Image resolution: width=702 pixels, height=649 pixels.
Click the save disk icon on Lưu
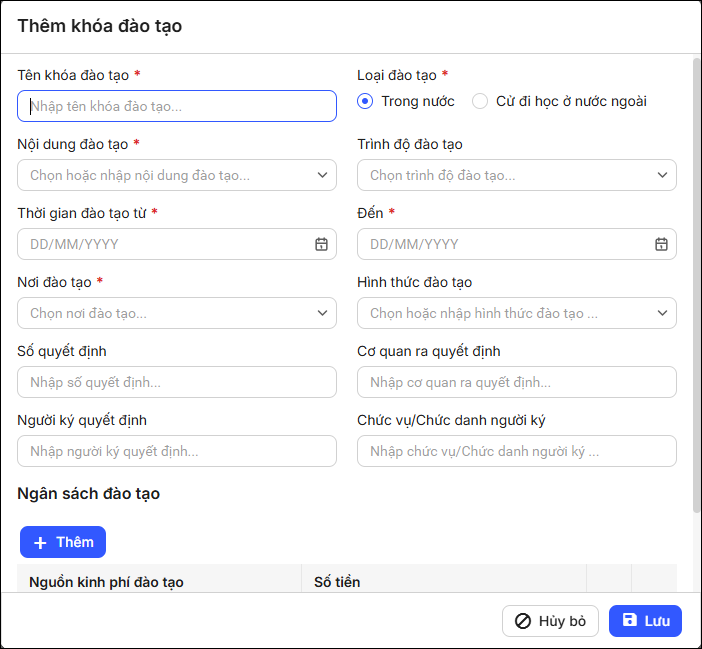tap(629, 620)
